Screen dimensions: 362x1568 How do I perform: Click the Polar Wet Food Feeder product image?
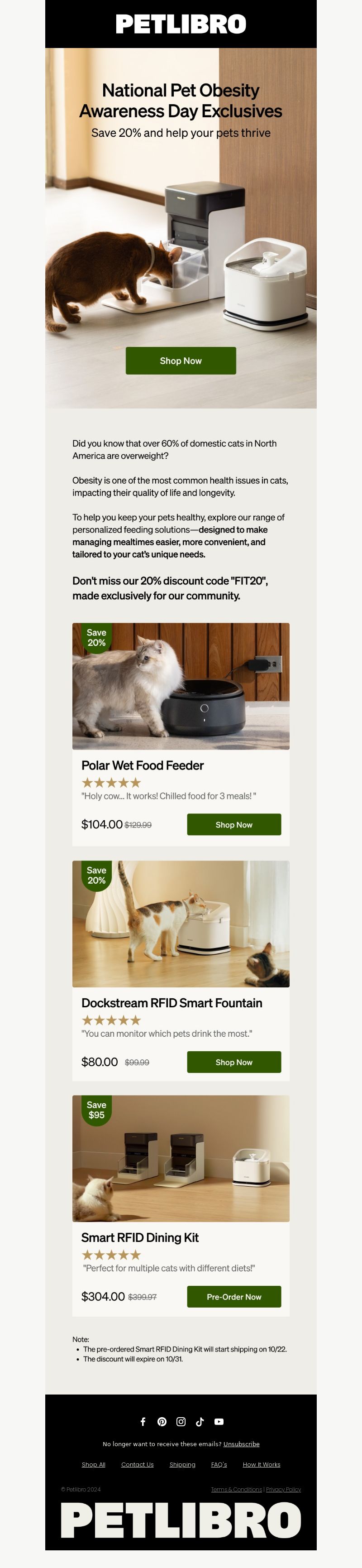pos(181,686)
